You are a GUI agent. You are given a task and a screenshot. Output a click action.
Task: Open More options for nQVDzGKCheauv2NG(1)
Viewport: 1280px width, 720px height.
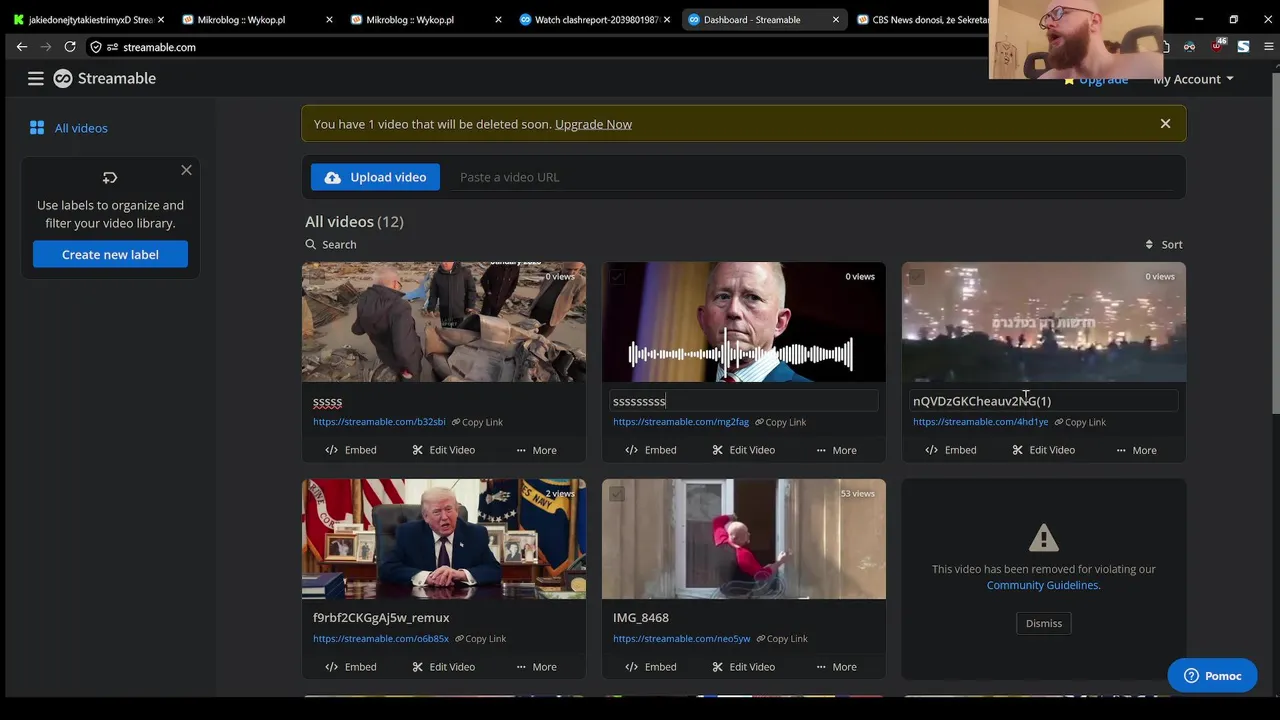click(x=1136, y=450)
